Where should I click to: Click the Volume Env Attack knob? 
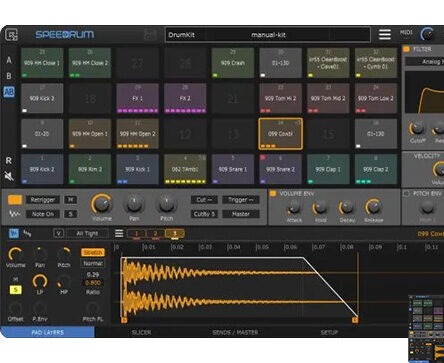tap(294, 208)
